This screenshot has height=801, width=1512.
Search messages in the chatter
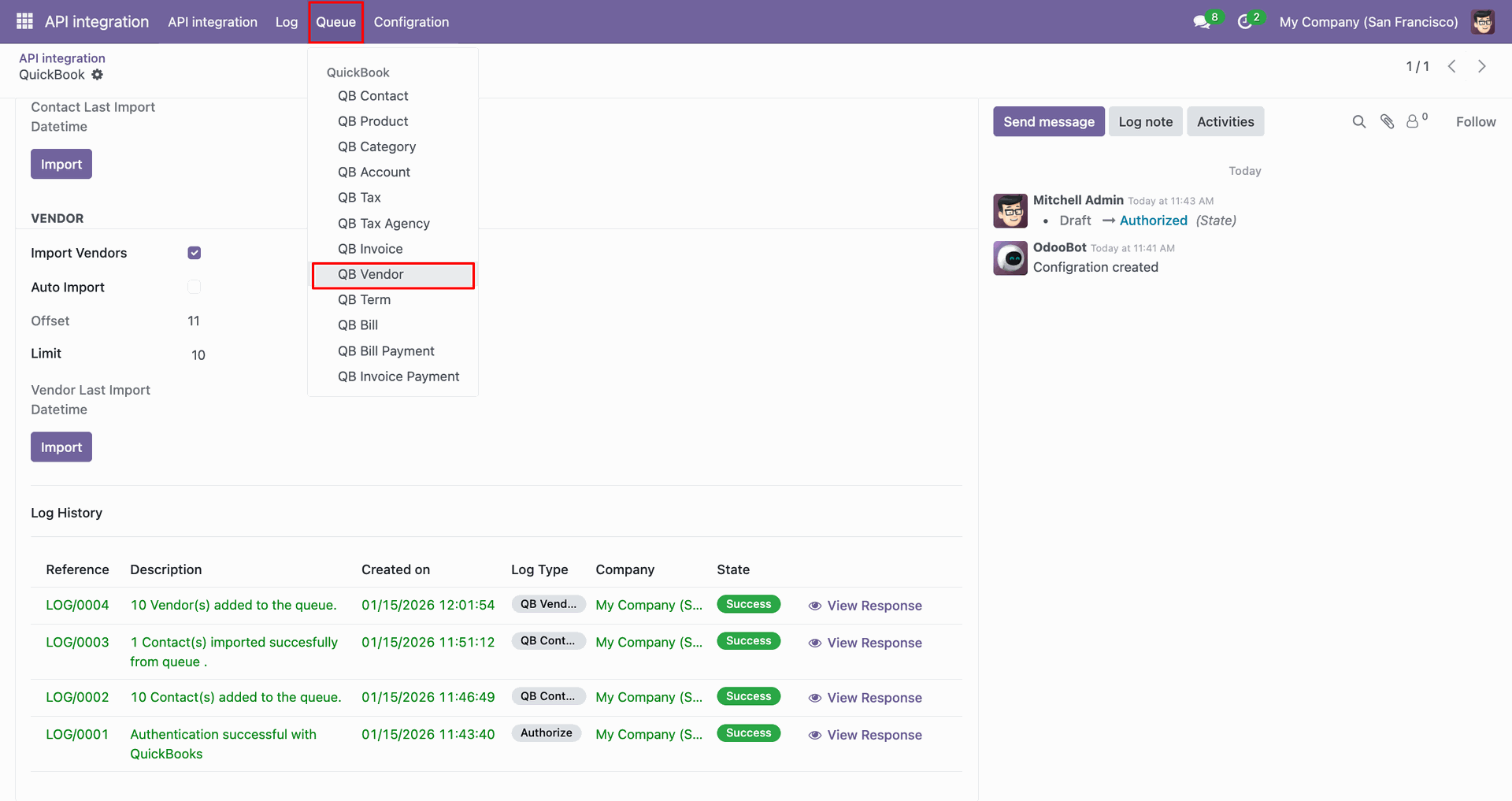1359,121
